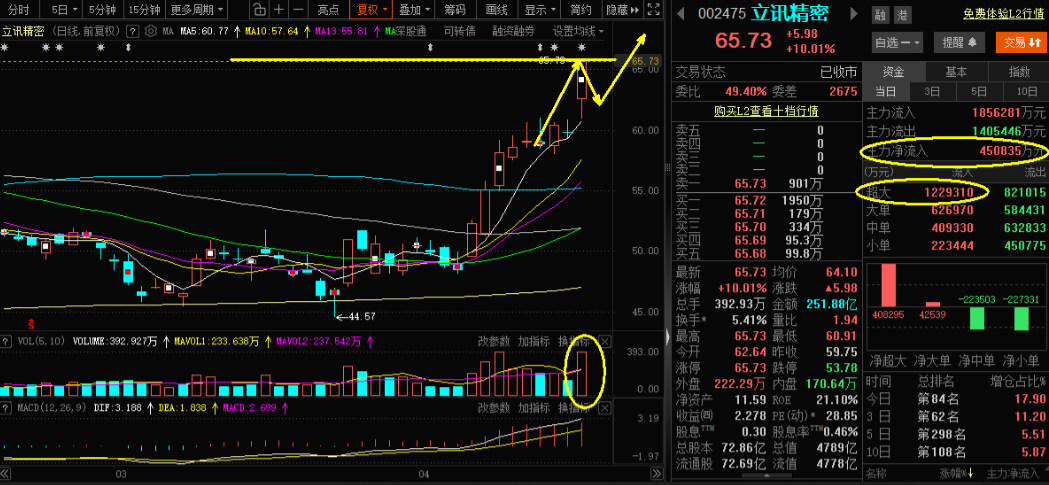Click the red S marker on timeline
Image resolution: width=1049 pixels, height=485 pixels.
coord(29,323)
